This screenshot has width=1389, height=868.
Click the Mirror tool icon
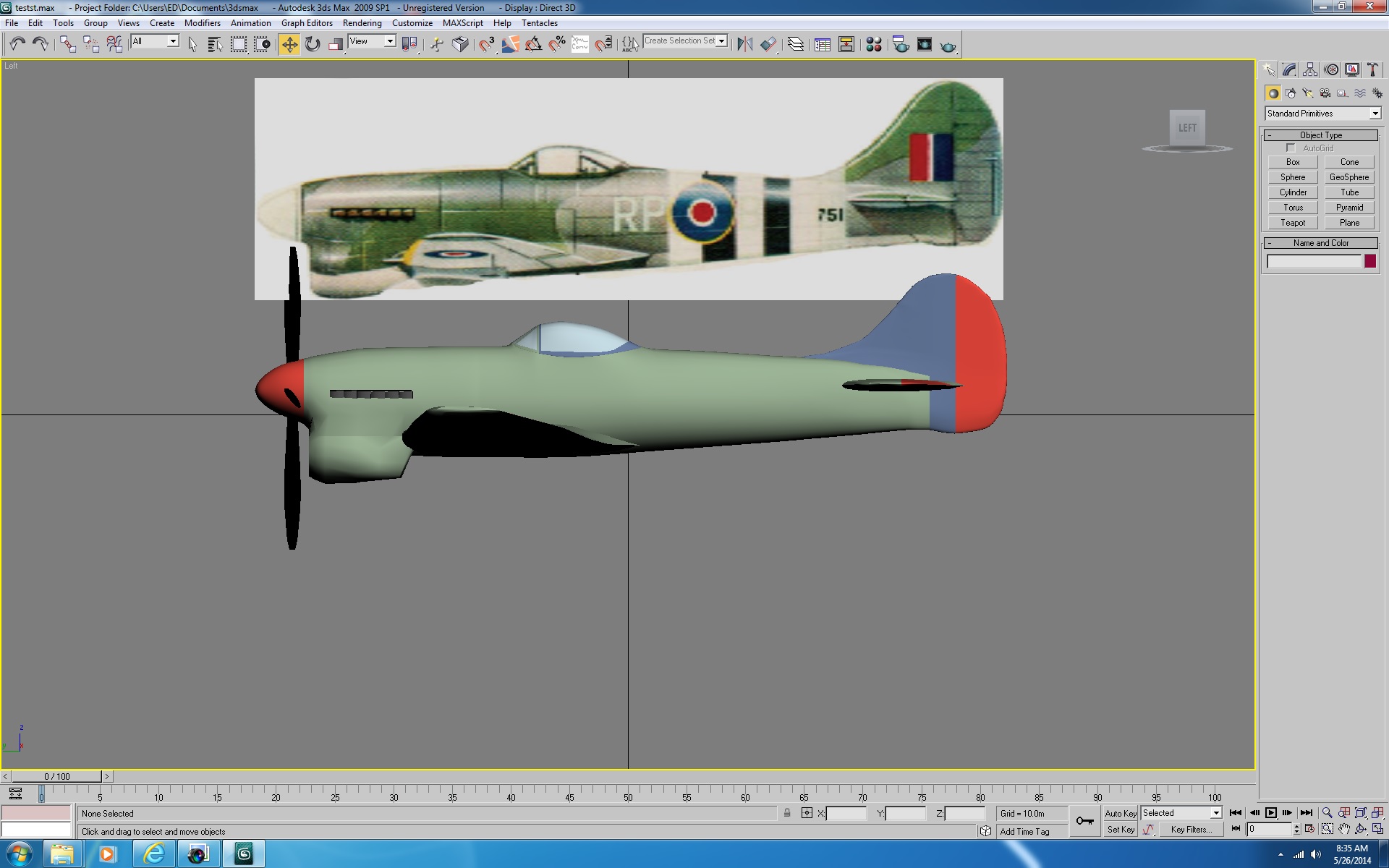(744, 45)
